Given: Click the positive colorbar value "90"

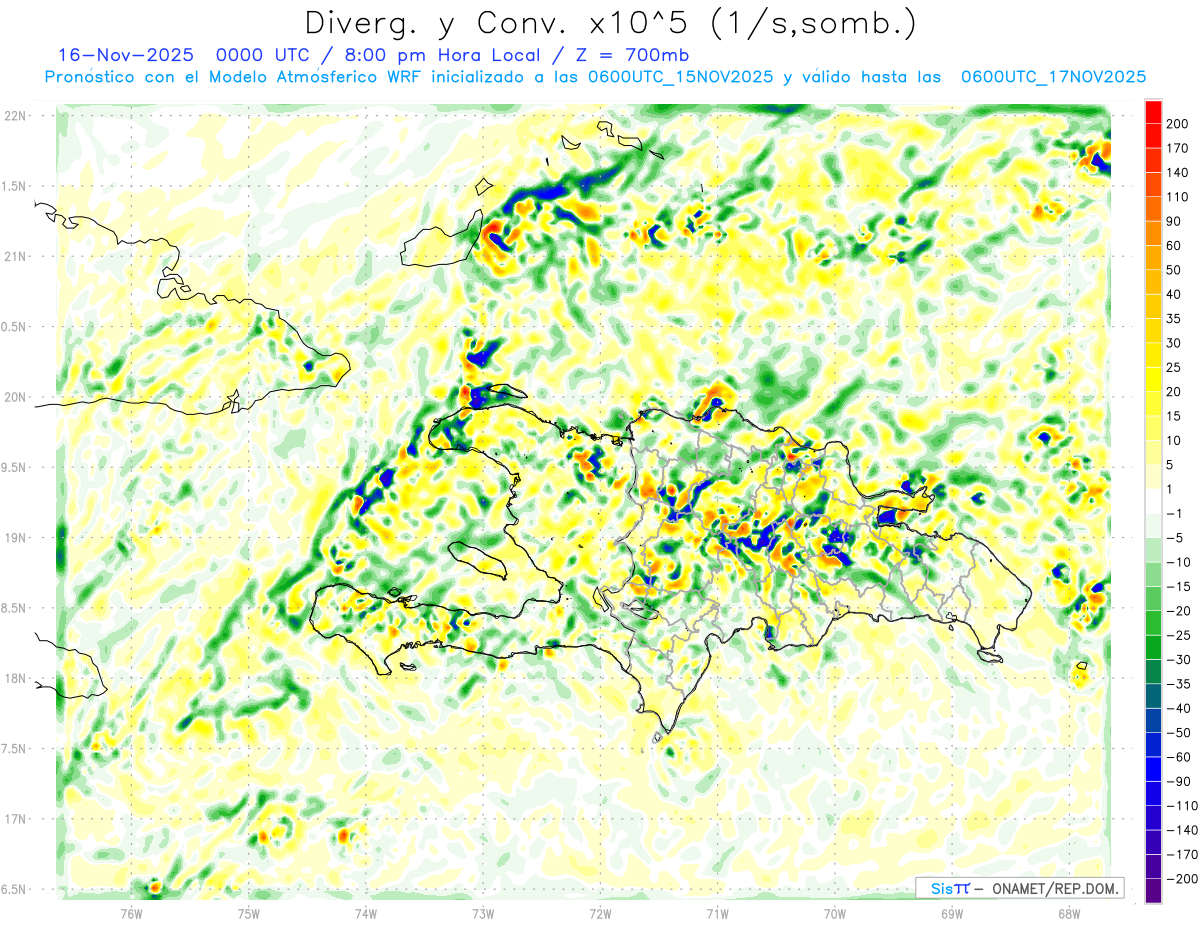Looking at the screenshot, I should pyautogui.click(x=1174, y=222).
